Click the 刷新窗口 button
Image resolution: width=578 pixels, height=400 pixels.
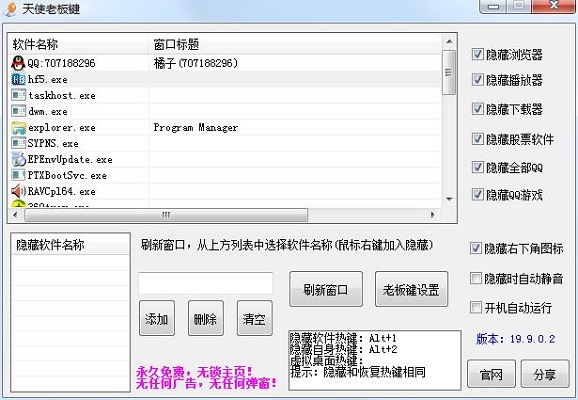coord(326,289)
